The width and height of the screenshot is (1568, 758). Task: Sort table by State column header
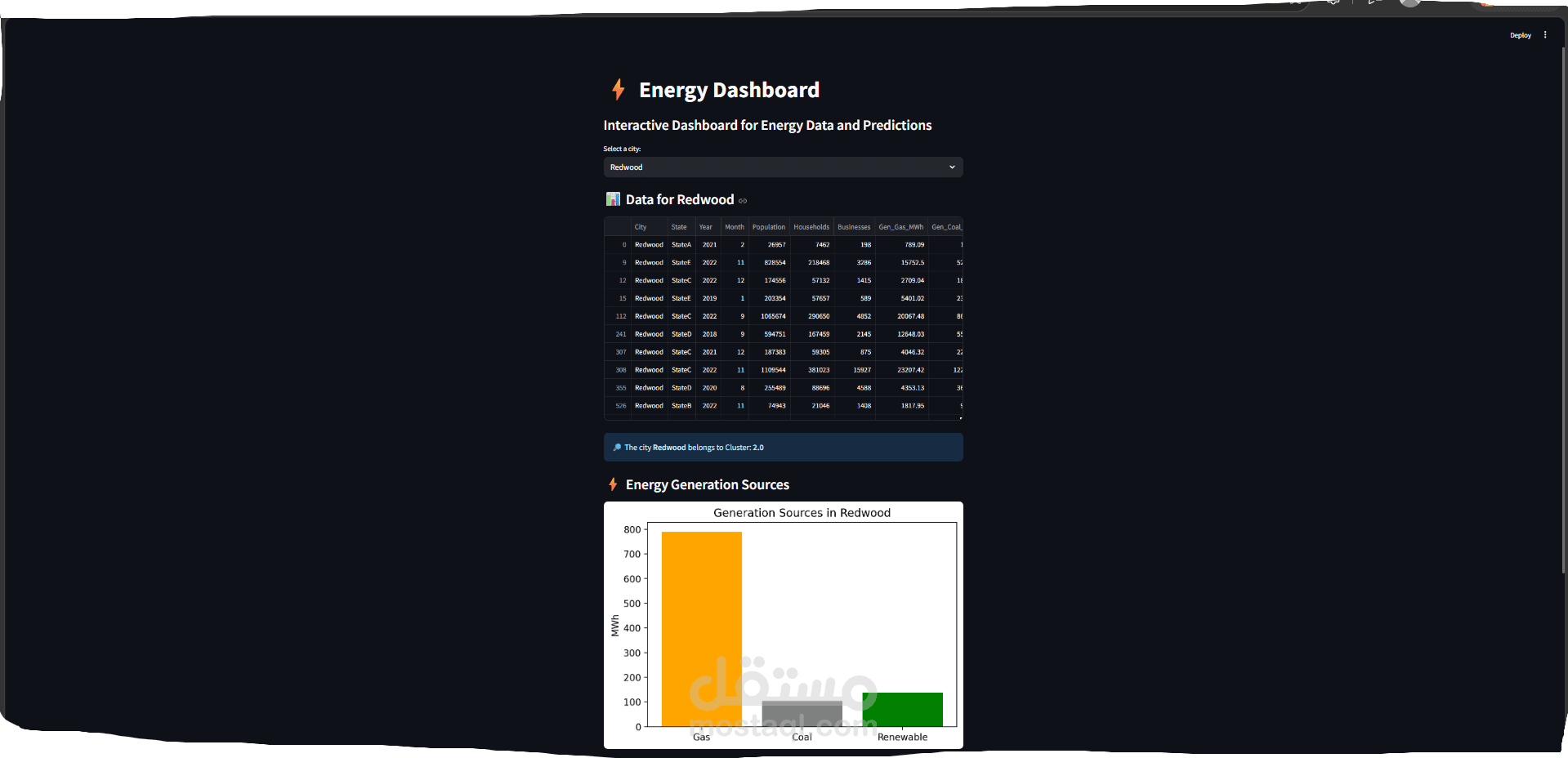point(681,227)
